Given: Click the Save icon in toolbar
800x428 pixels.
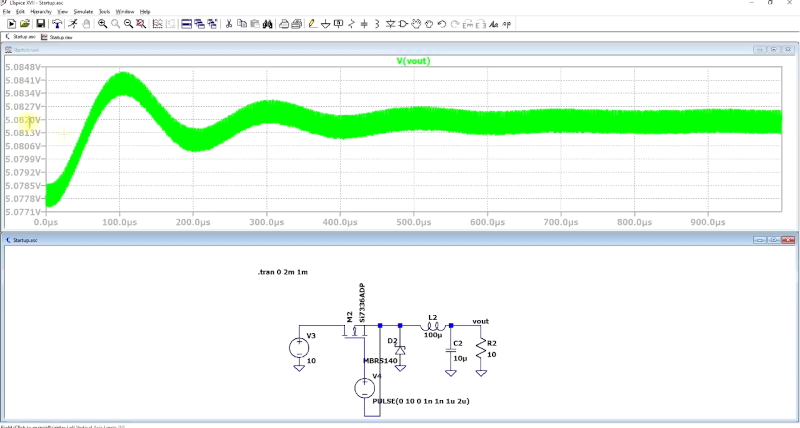Looking at the screenshot, I should (40, 23).
